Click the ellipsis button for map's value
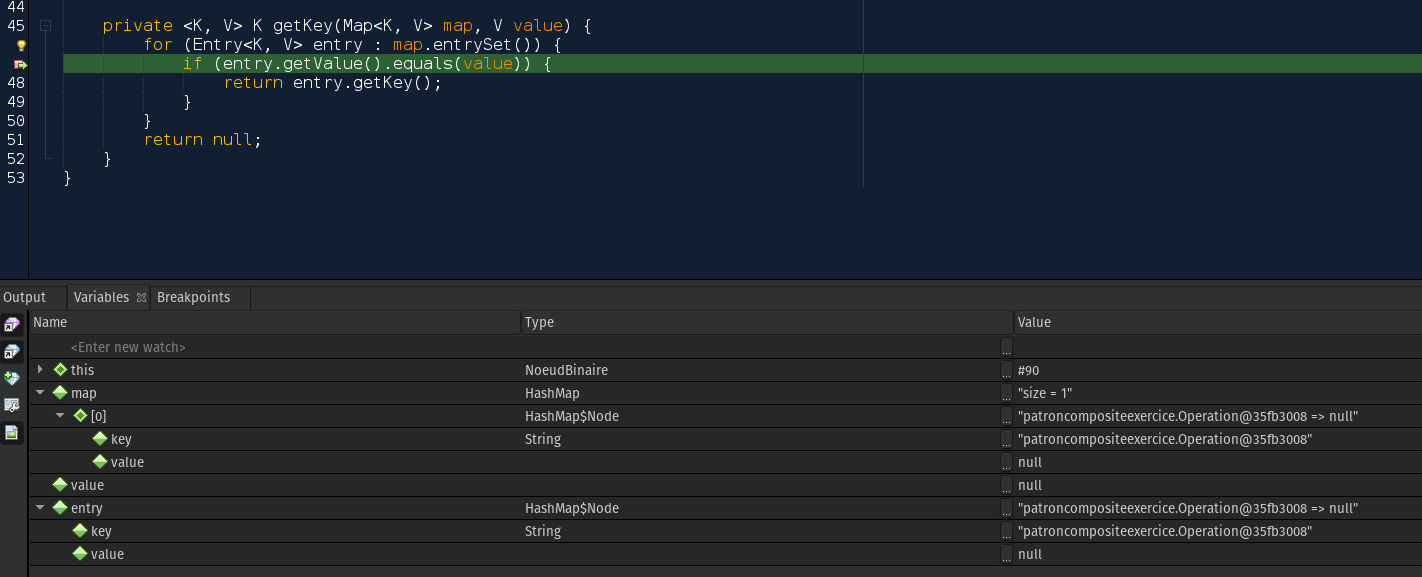 coord(1006,394)
